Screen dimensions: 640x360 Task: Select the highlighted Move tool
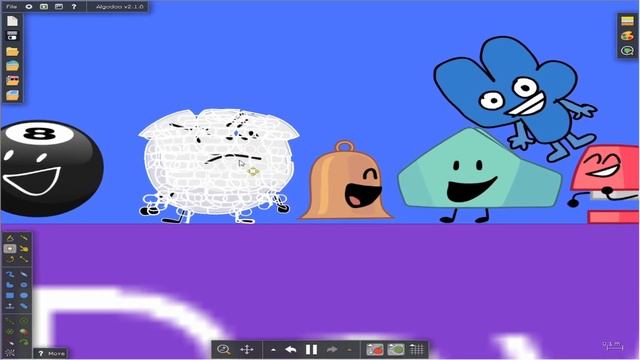[10, 248]
